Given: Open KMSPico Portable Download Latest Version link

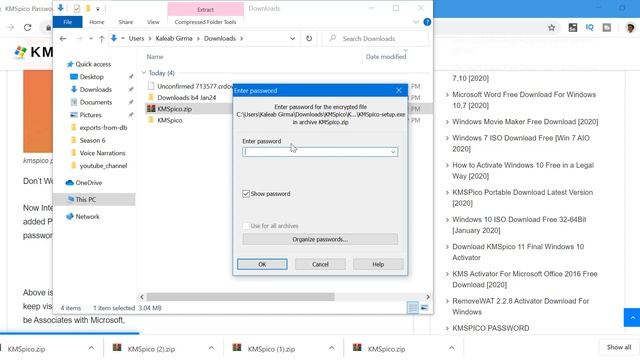Looking at the screenshot, I should (x=522, y=198).
